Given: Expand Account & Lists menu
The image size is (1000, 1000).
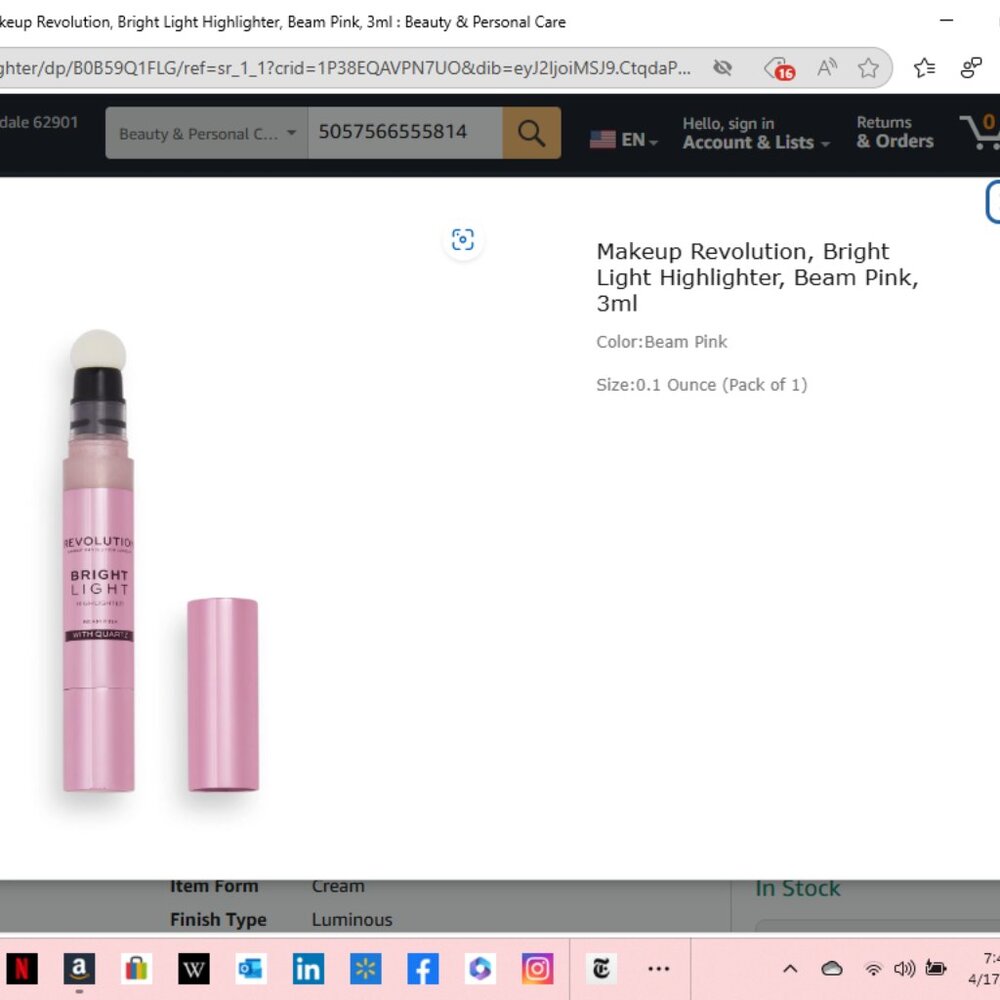Looking at the screenshot, I should 756,133.
